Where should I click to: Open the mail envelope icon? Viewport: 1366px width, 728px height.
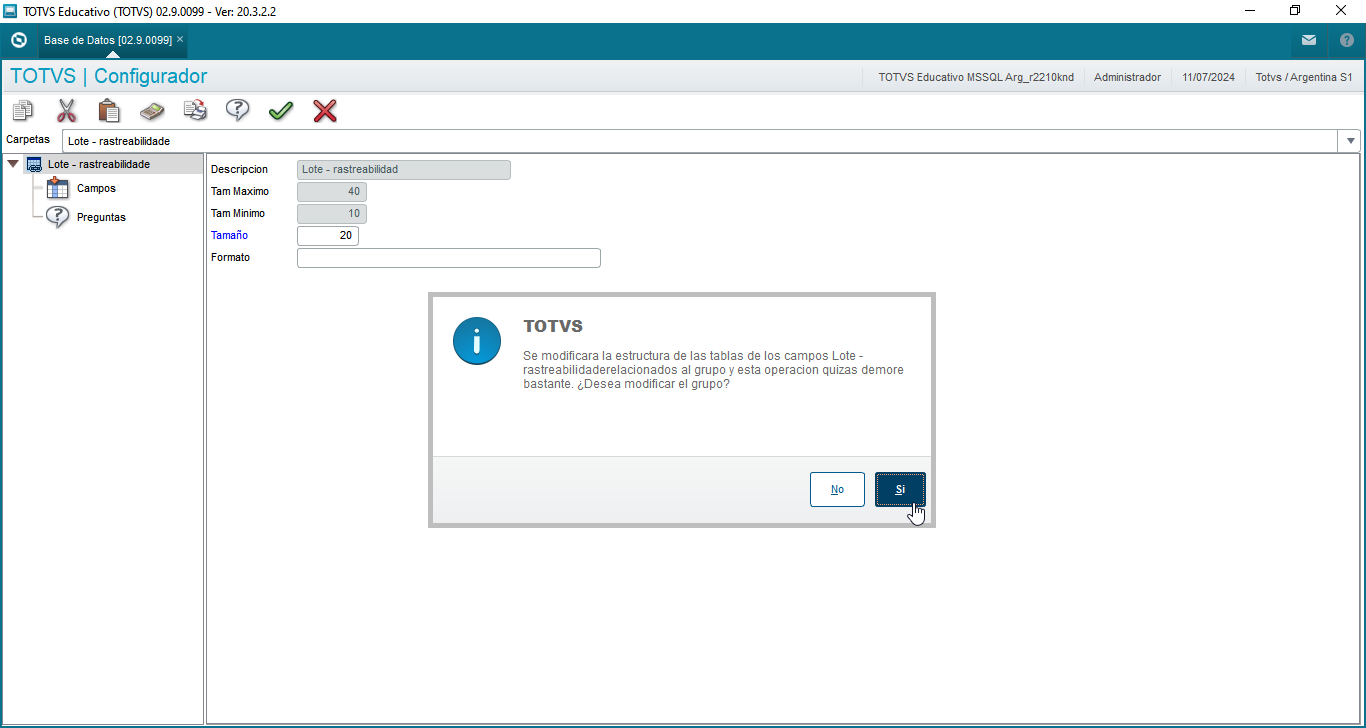pyautogui.click(x=1309, y=40)
